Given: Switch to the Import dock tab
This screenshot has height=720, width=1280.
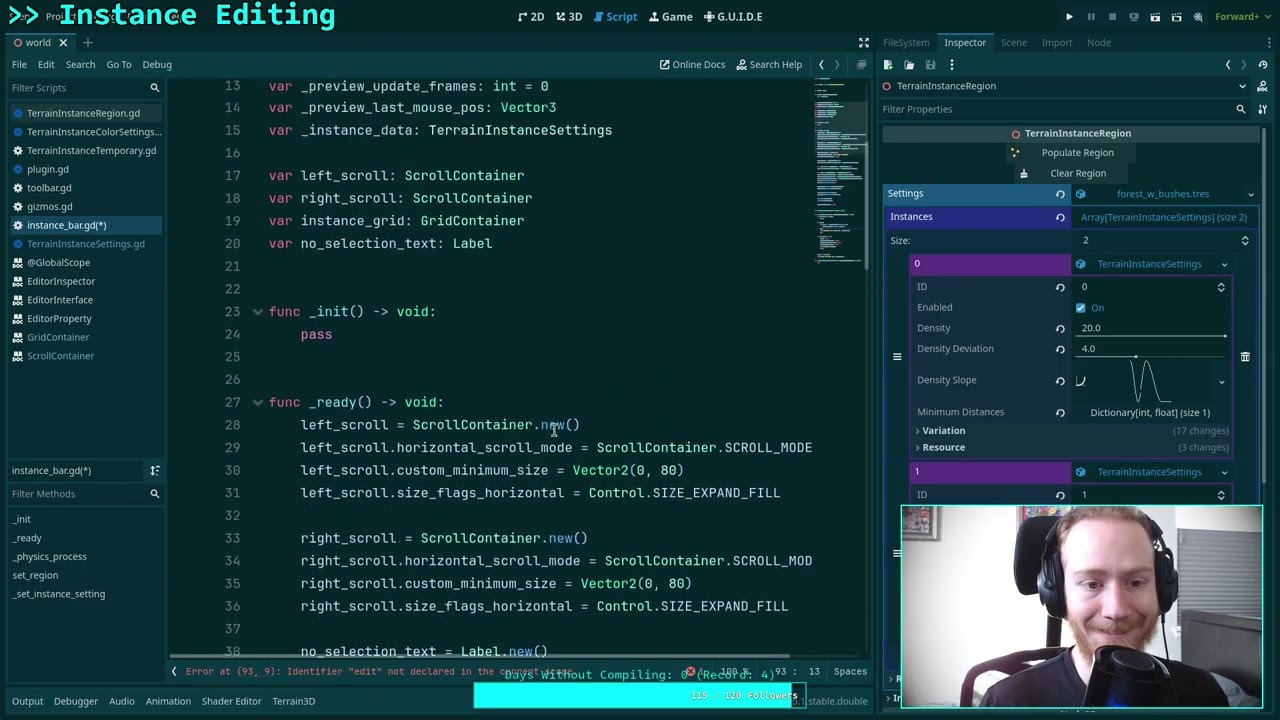Looking at the screenshot, I should tap(1057, 43).
